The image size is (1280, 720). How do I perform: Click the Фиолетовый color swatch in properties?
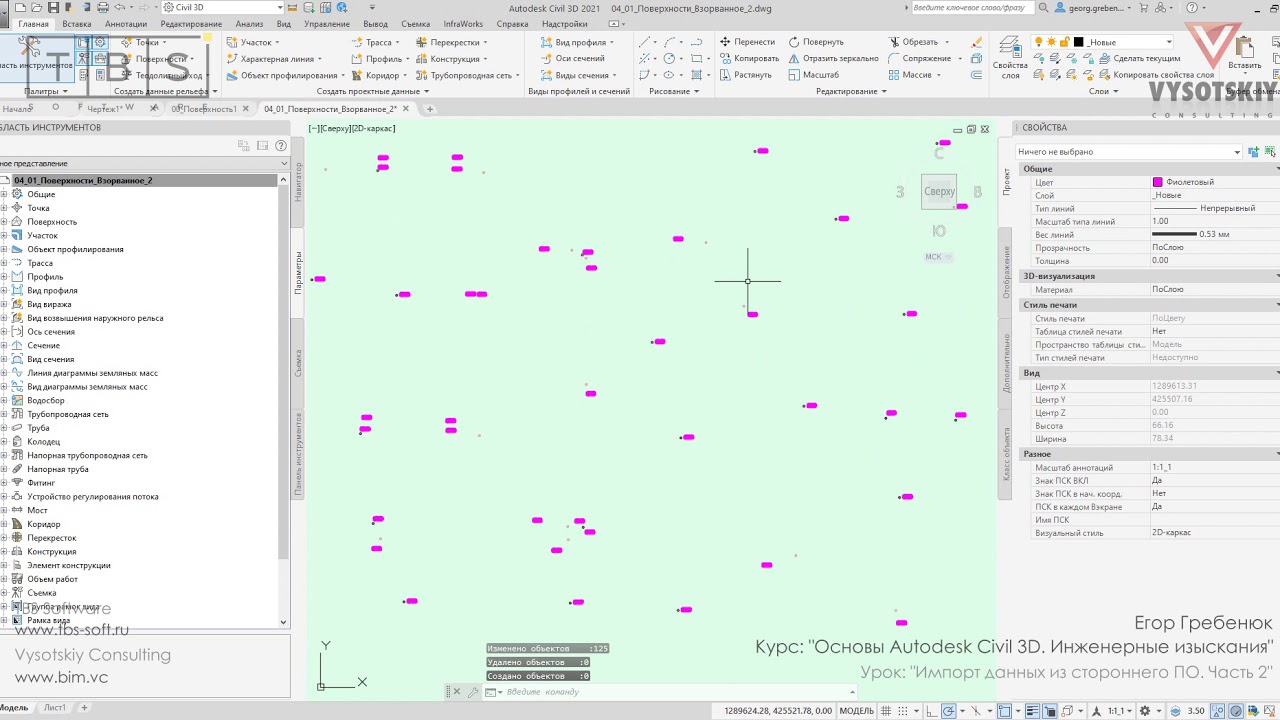point(1158,182)
